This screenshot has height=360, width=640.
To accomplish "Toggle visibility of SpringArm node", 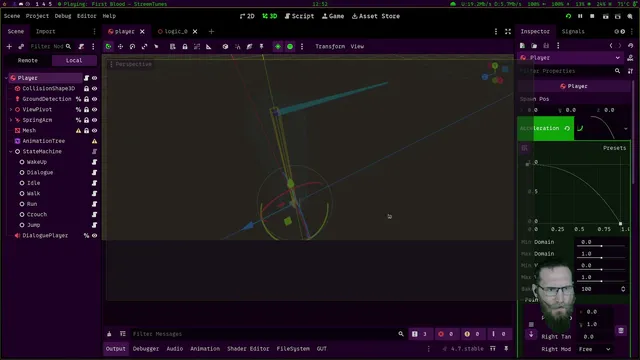I will (x=94, y=120).
